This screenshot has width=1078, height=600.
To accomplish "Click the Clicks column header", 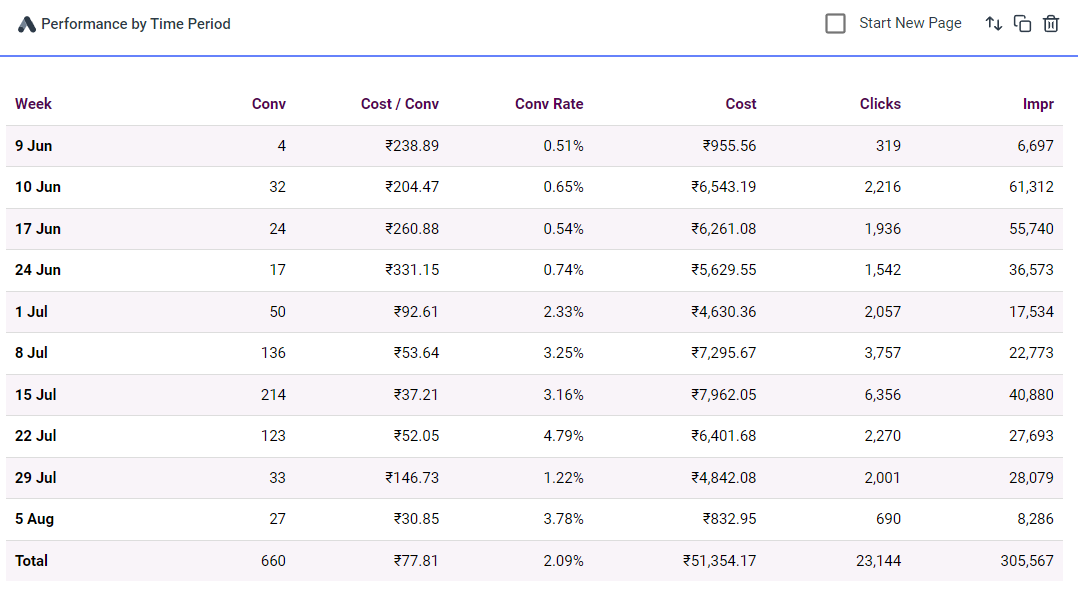I will pos(880,104).
